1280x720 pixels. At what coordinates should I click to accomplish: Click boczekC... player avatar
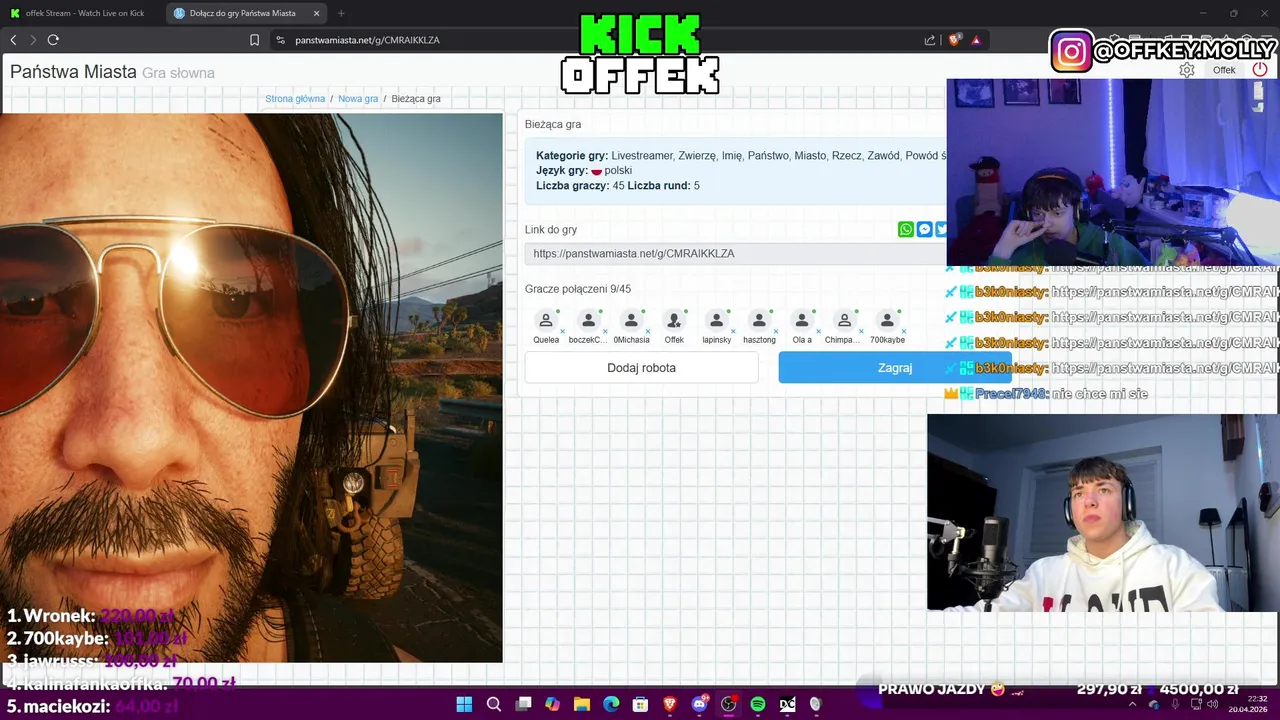point(588,320)
